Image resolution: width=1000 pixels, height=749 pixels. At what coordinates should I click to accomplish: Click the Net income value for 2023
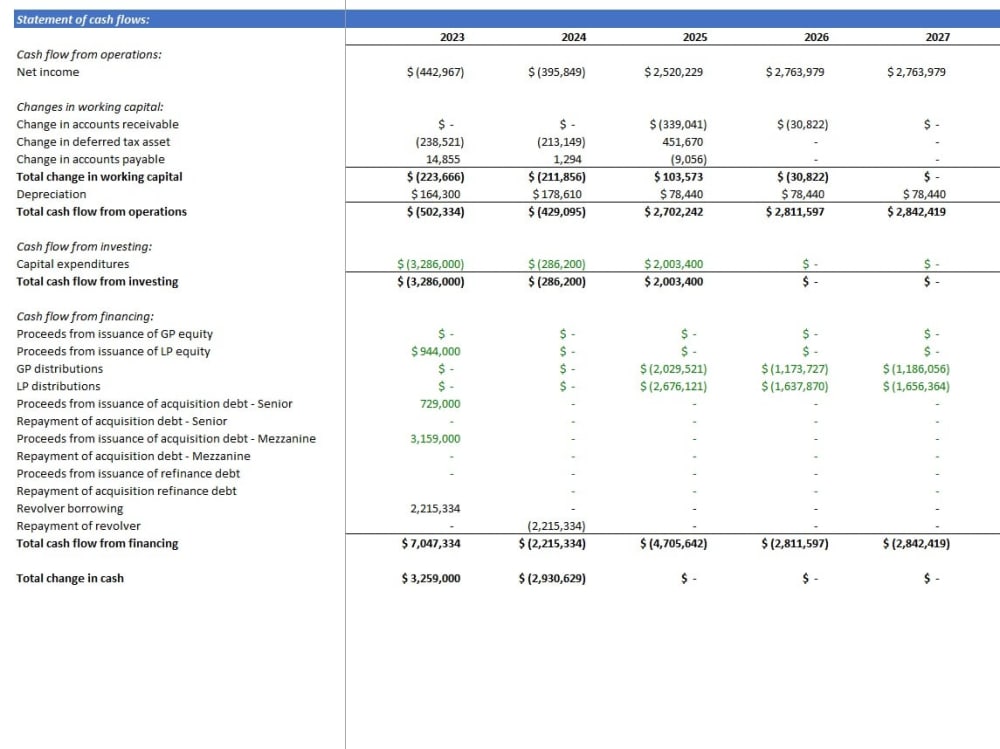point(436,72)
